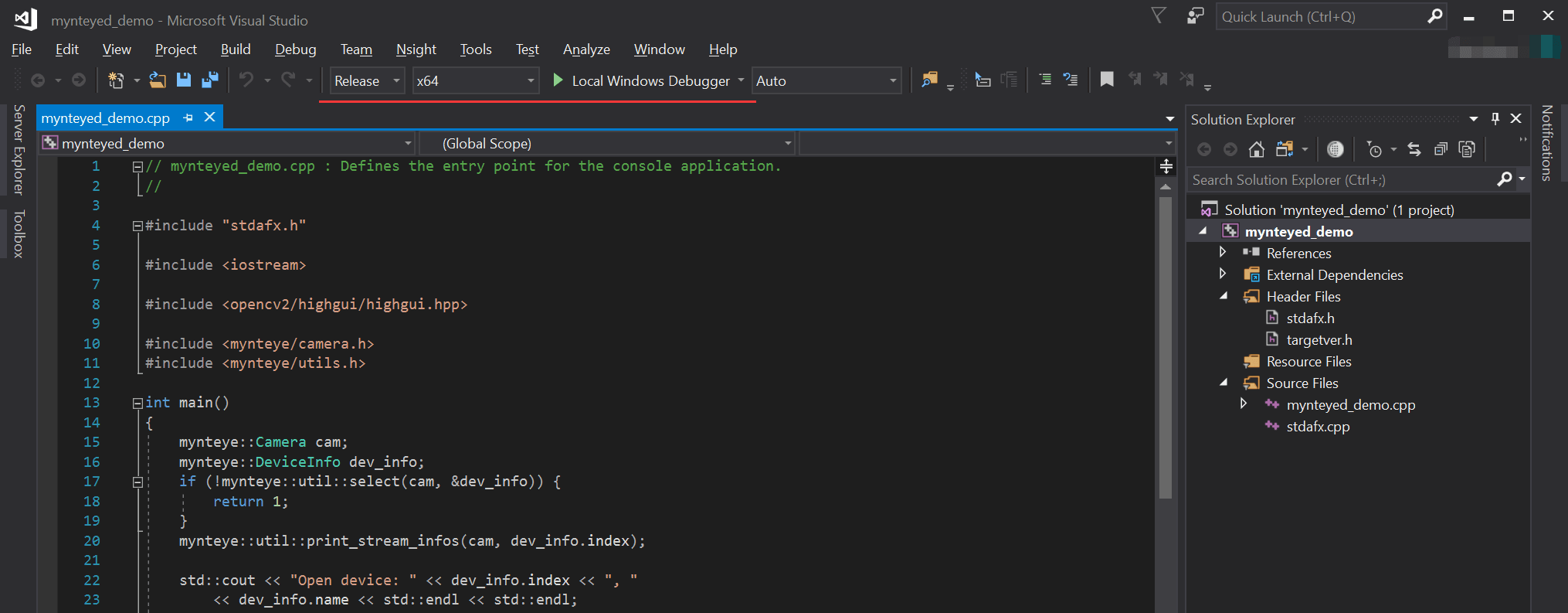The height and width of the screenshot is (613, 1568).
Task: Open the Toolbox side tab
Action: click(x=19, y=233)
